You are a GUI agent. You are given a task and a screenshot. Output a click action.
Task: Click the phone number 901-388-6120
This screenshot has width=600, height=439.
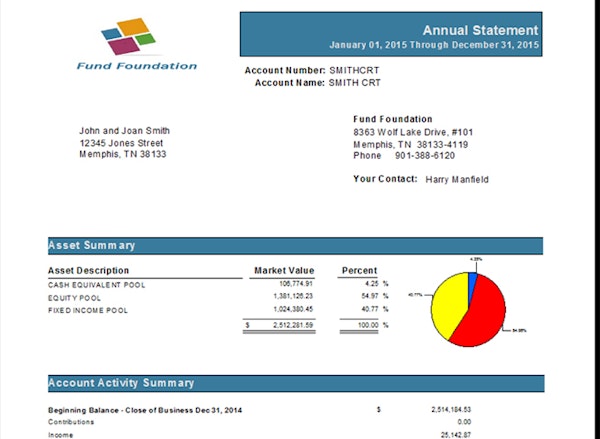(x=424, y=156)
